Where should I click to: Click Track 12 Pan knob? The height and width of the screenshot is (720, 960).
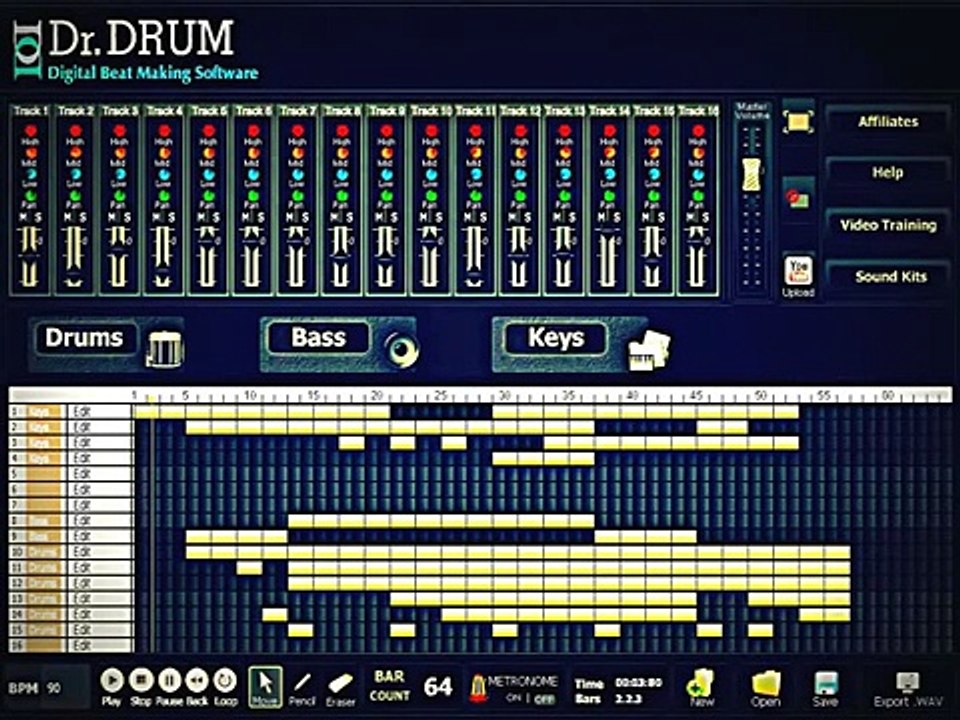pos(520,196)
